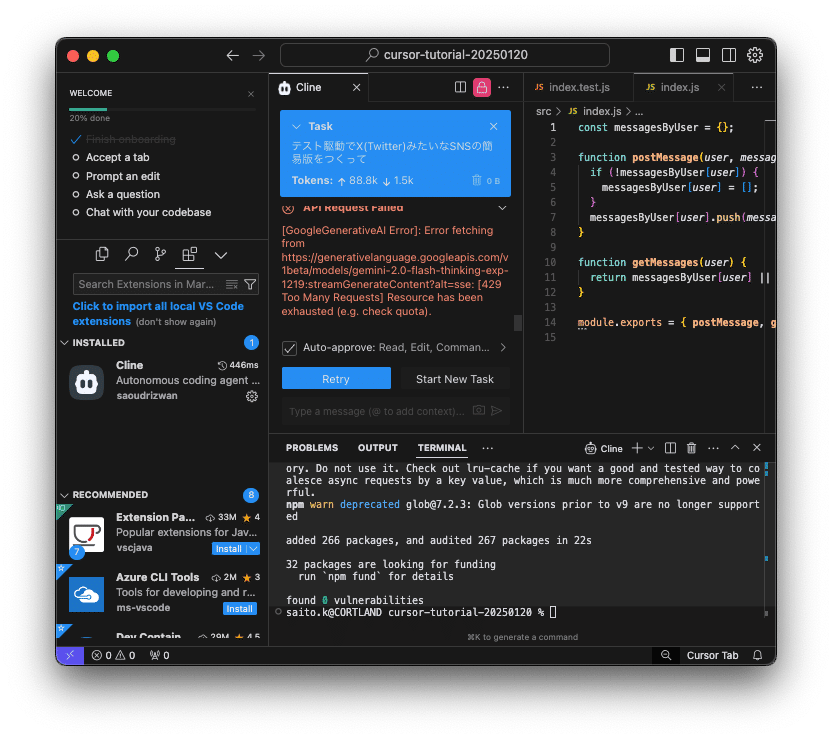Open more actions for Cline editor group
This screenshot has height=739, width=832.
click(x=504, y=88)
